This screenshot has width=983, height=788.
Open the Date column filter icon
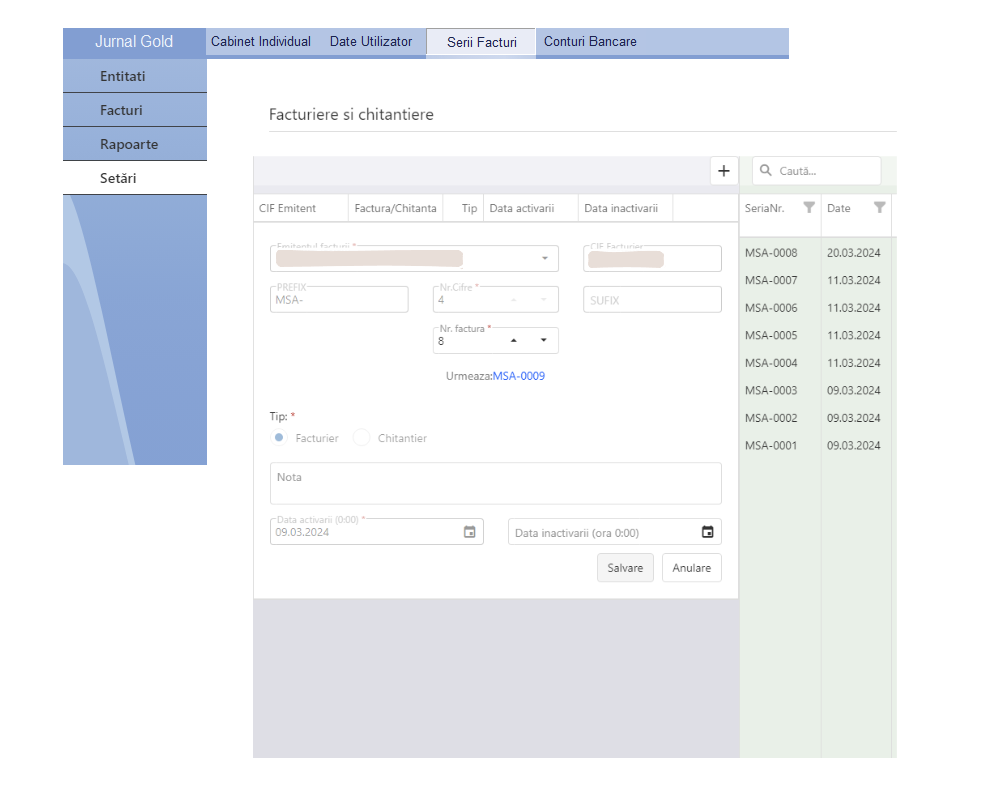(880, 208)
